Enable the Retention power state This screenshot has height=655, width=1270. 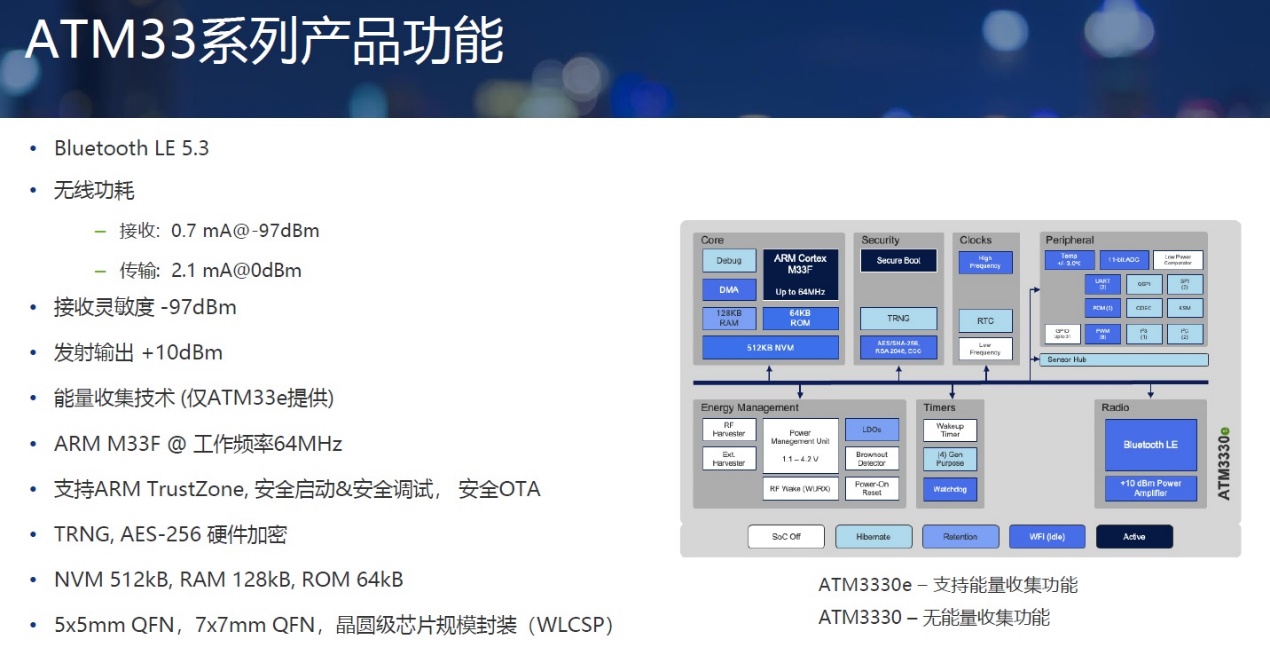click(x=960, y=536)
